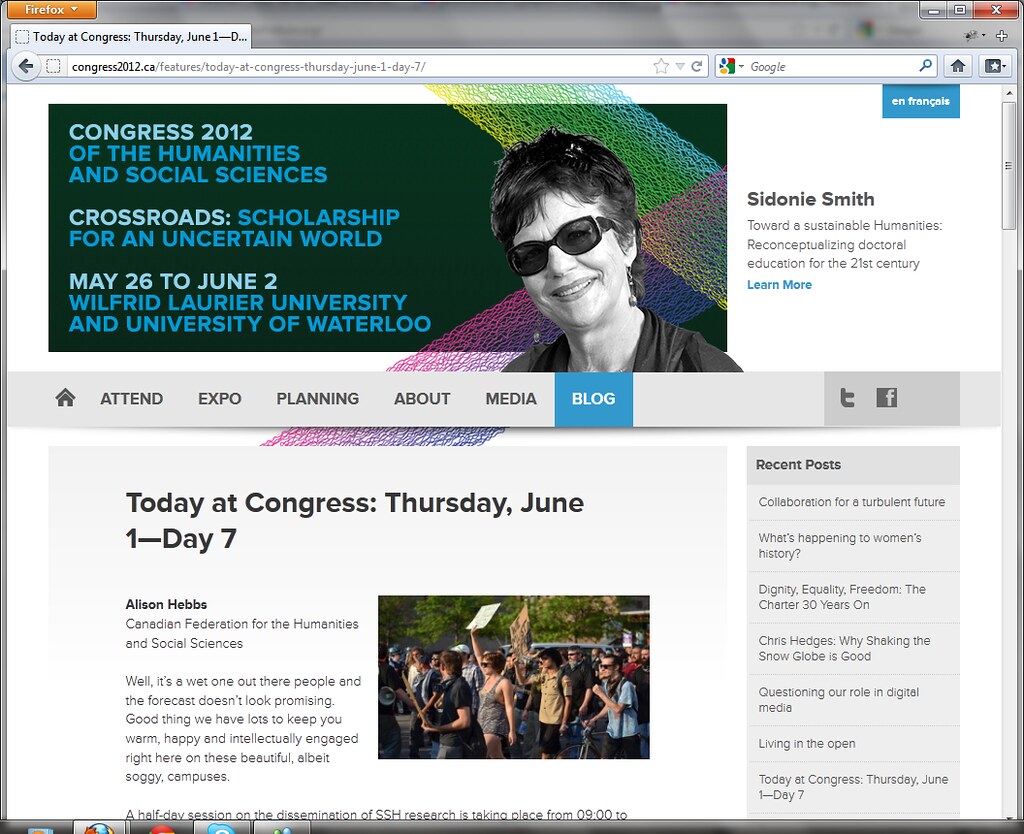Open the PLANNING menu item
This screenshot has width=1024, height=834.
coord(317,399)
